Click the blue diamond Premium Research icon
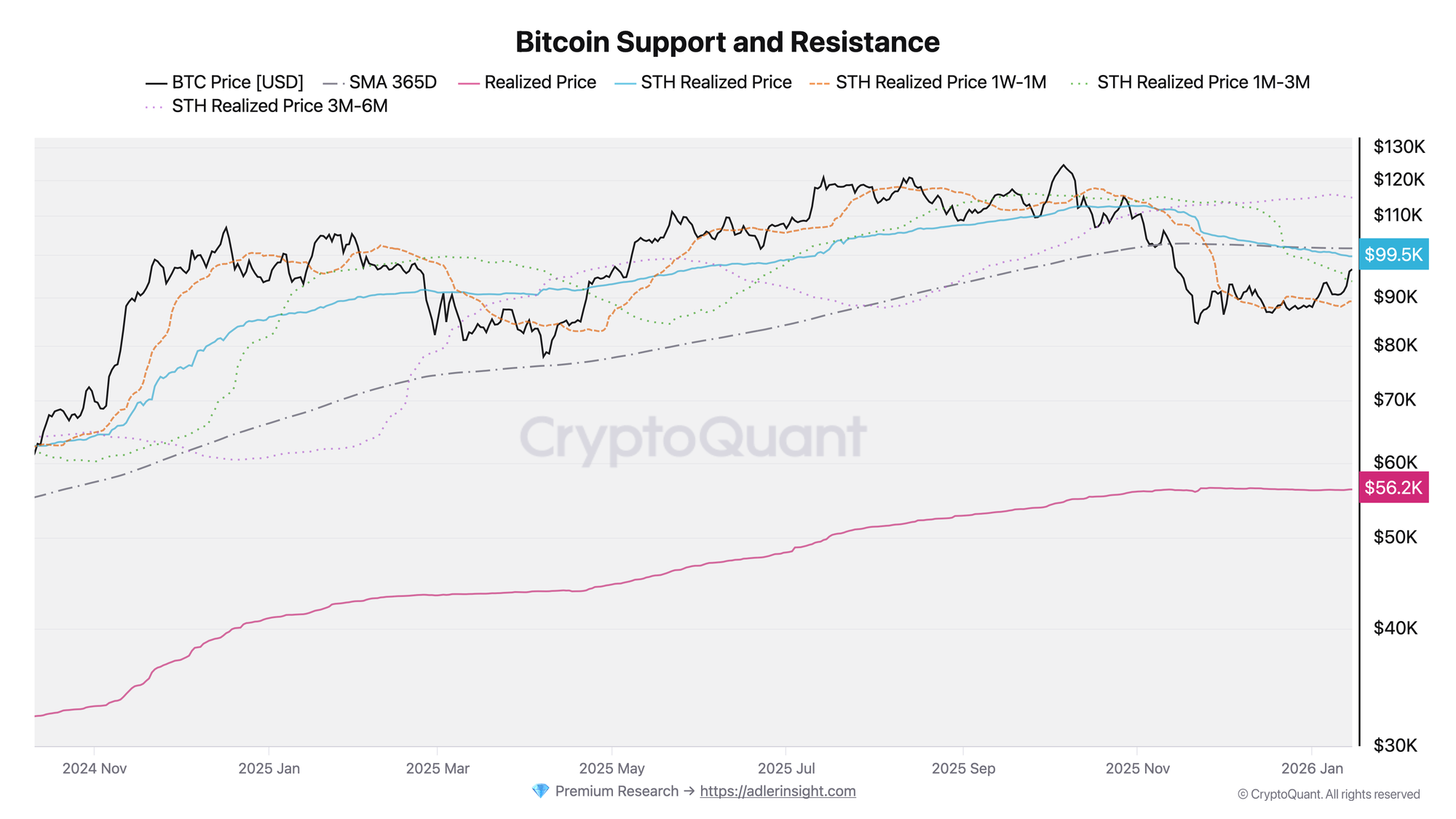 (540, 791)
